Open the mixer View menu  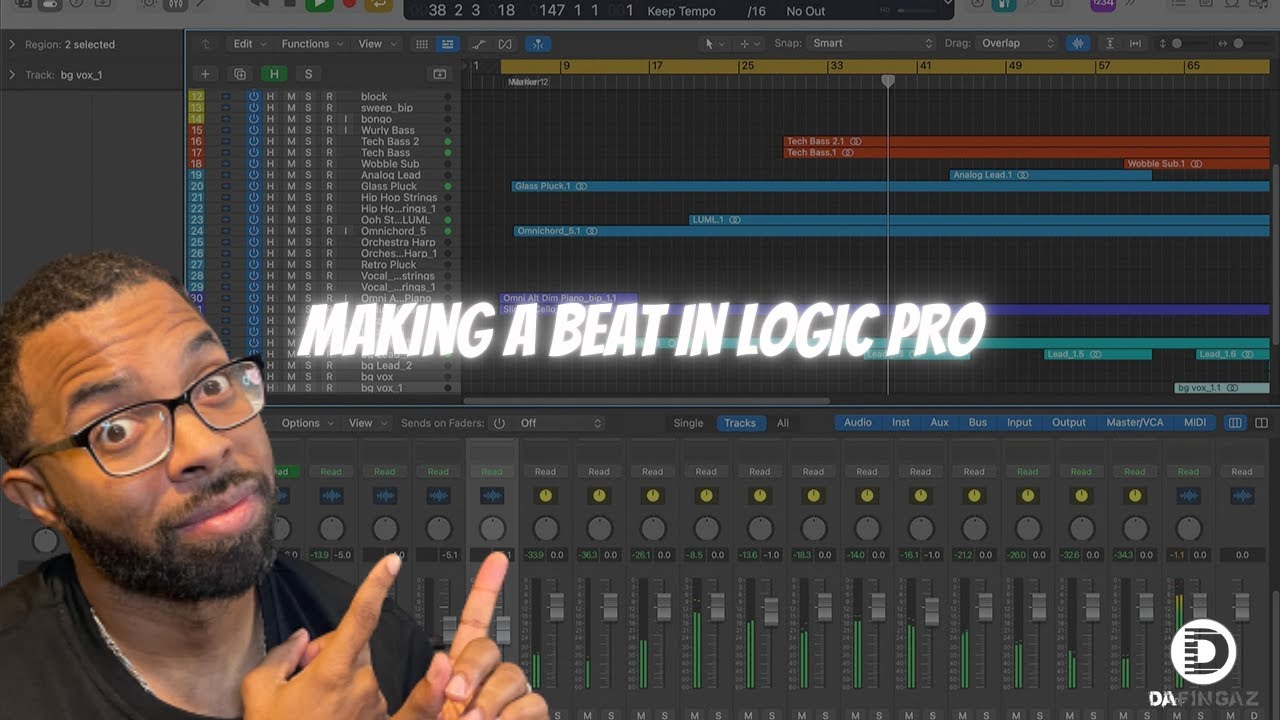367,423
